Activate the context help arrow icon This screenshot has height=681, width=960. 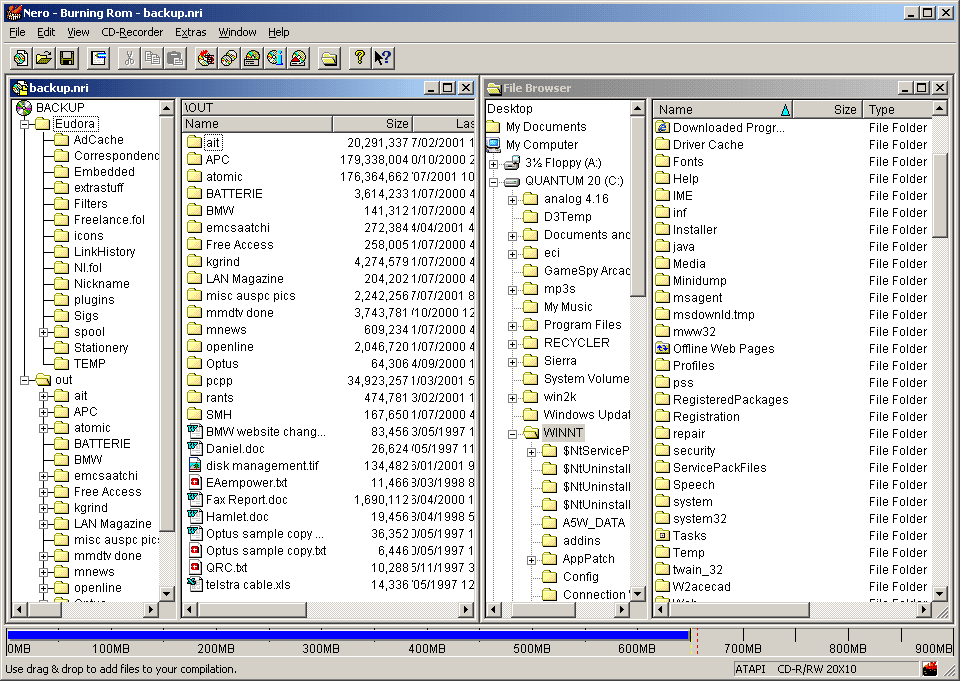[x=382, y=58]
